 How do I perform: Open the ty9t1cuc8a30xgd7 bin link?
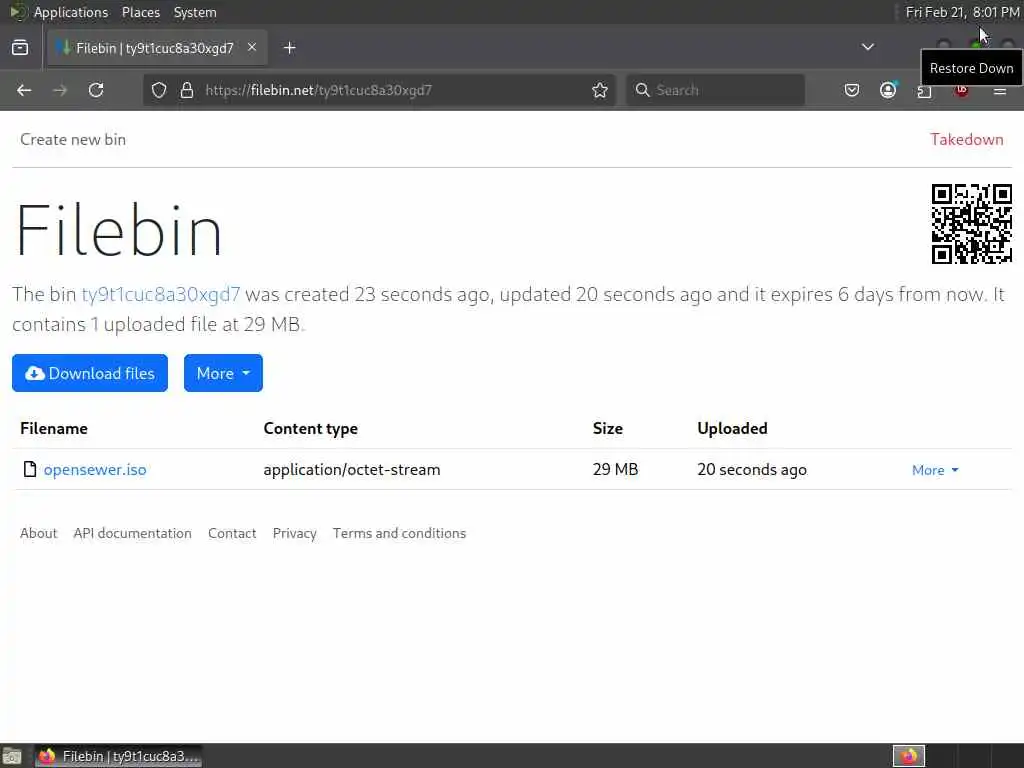coord(161,294)
